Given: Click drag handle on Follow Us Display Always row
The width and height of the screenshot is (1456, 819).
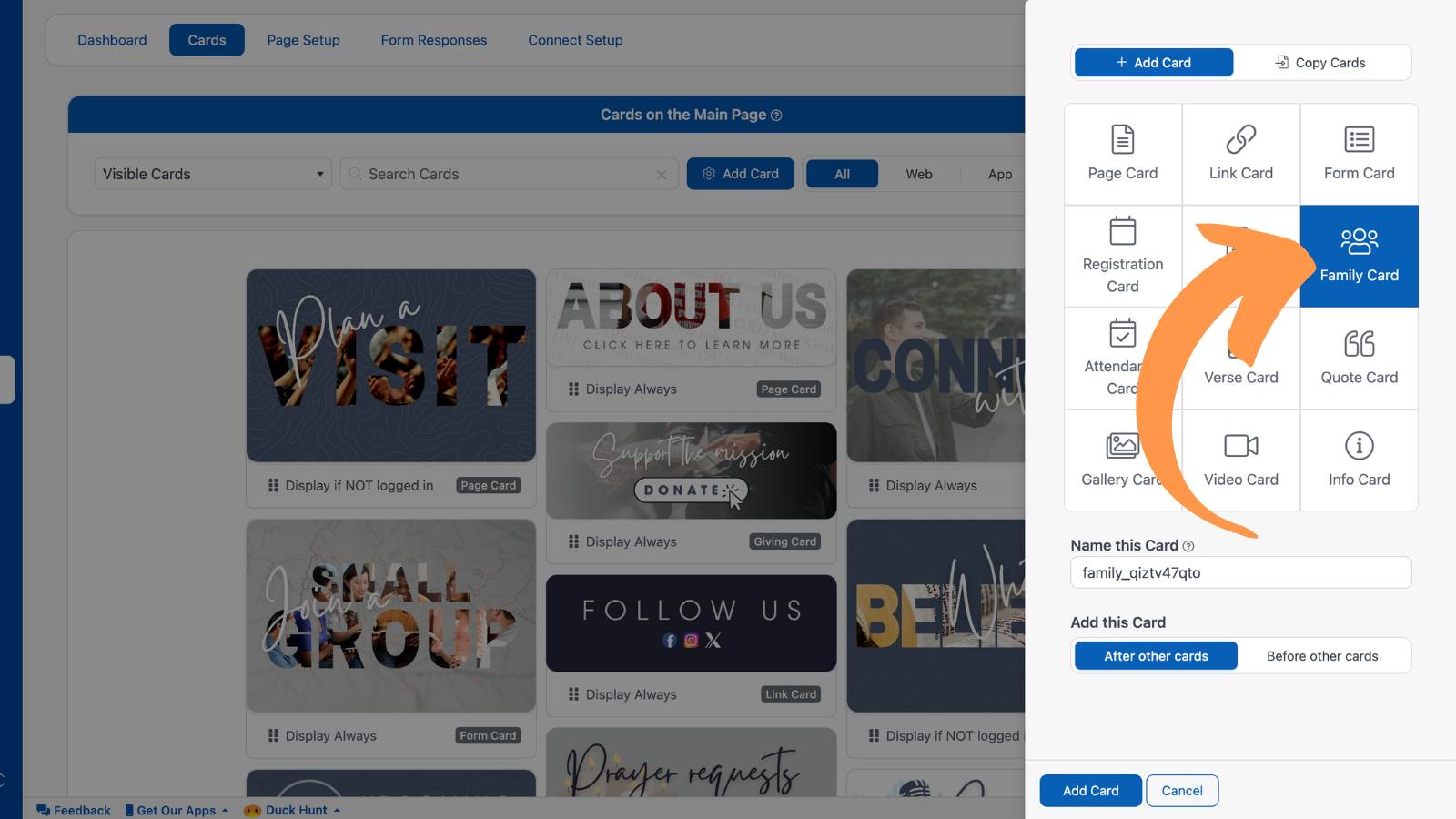Looking at the screenshot, I should coord(573,694).
